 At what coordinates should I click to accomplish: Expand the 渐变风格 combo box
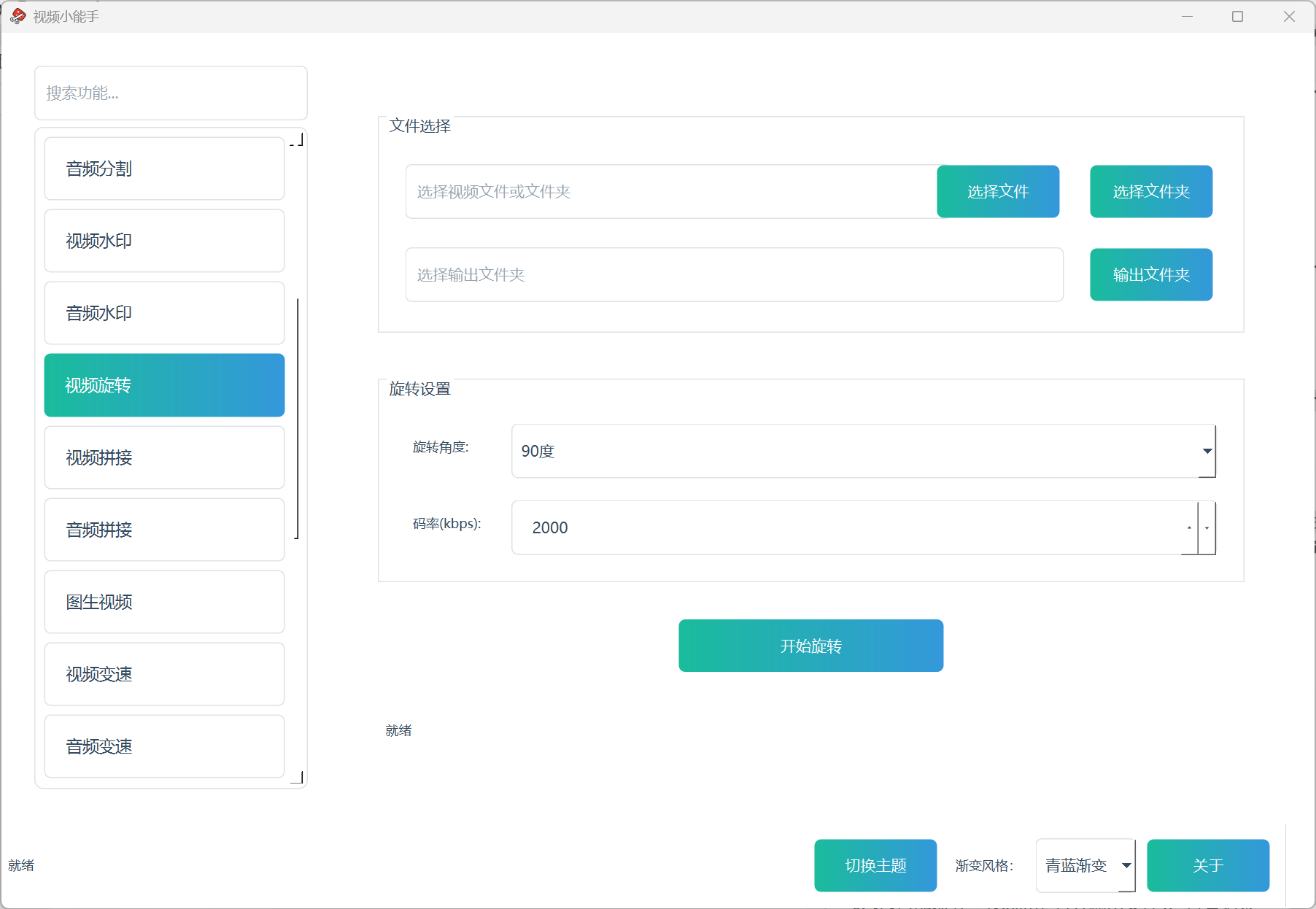tap(1085, 865)
